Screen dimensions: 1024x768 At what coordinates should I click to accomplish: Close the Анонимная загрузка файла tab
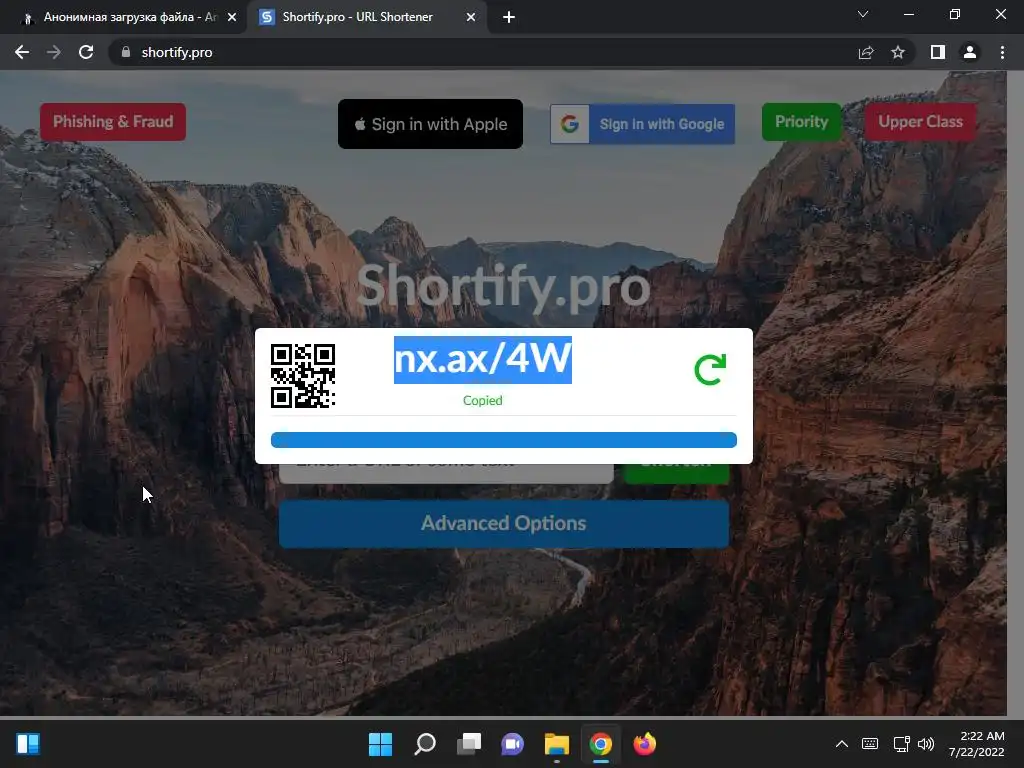232,17
